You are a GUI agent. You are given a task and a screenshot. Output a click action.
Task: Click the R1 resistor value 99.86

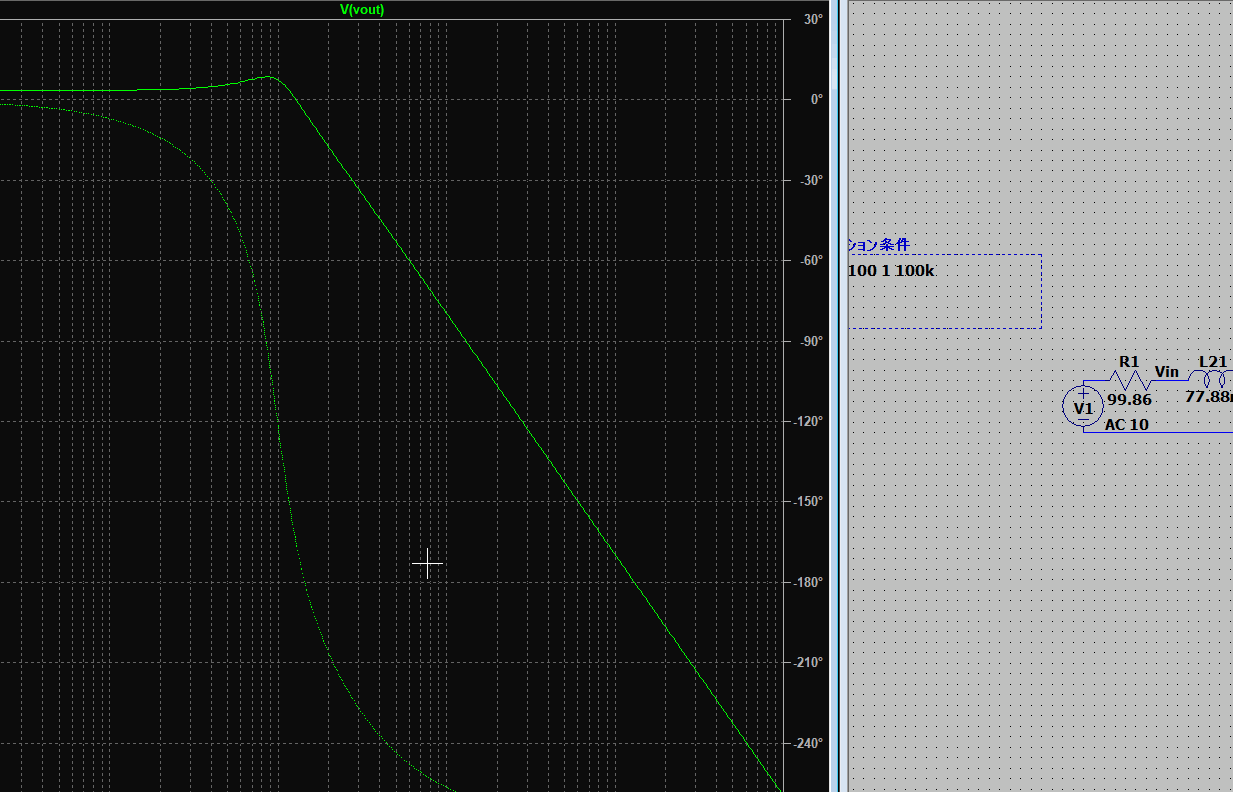[1129, 400]
